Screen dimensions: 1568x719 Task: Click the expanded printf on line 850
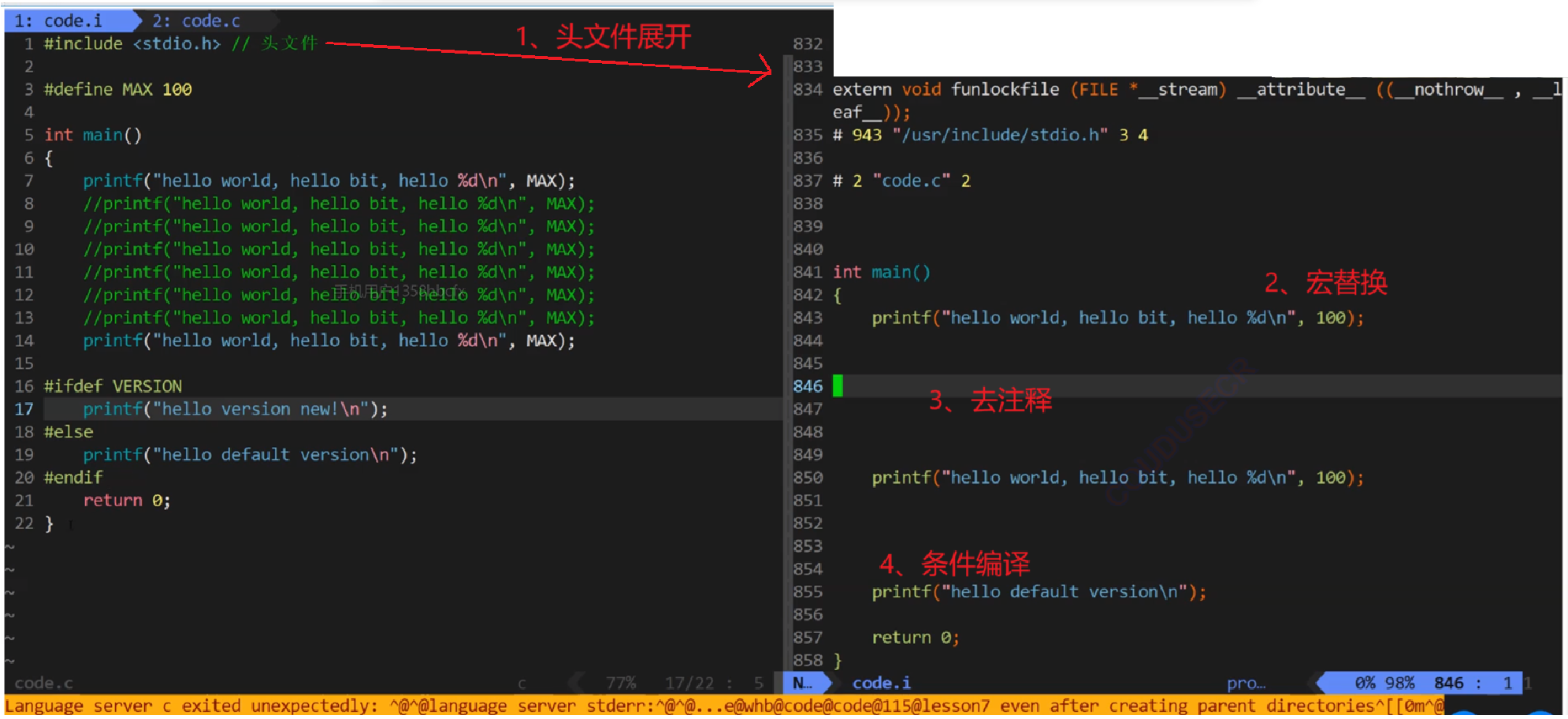pyautogui.click(x=1117, y=478)
